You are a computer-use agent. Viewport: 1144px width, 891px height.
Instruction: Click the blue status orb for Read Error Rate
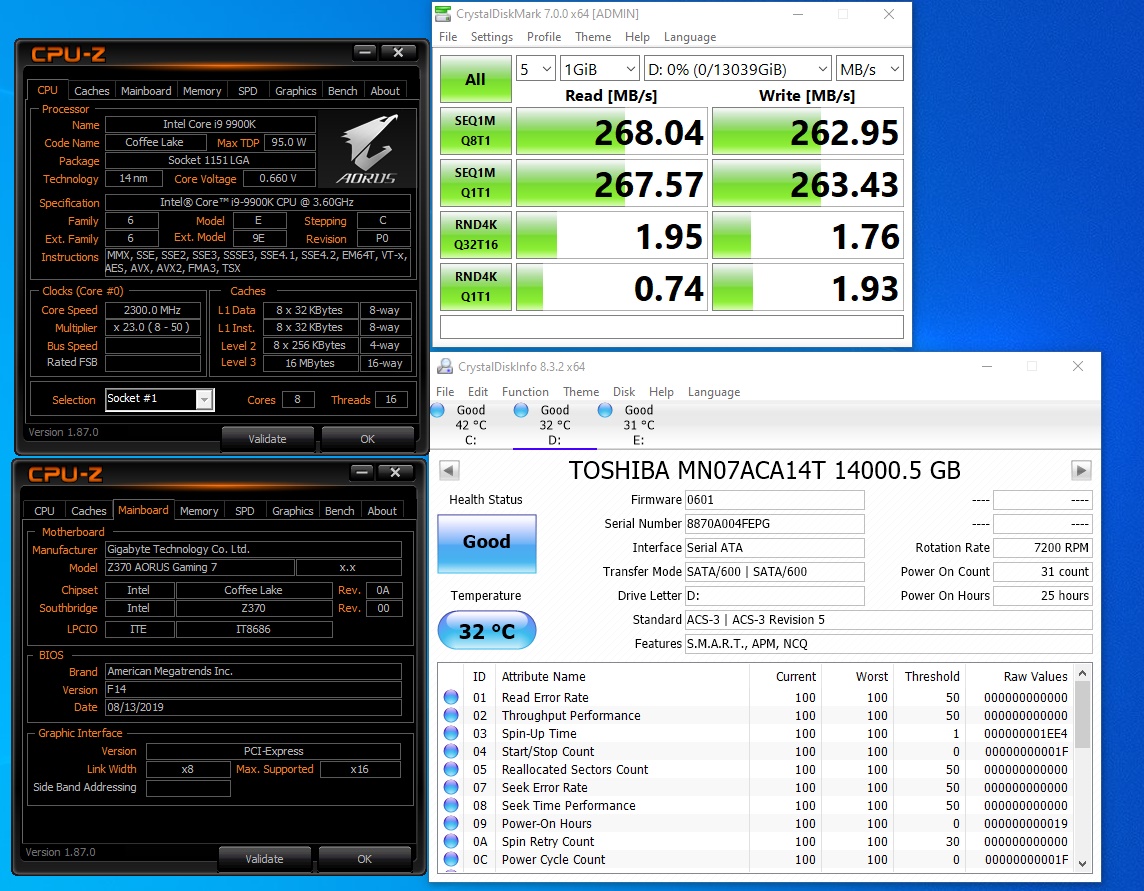pyautogui.click(x=451, y=698)
